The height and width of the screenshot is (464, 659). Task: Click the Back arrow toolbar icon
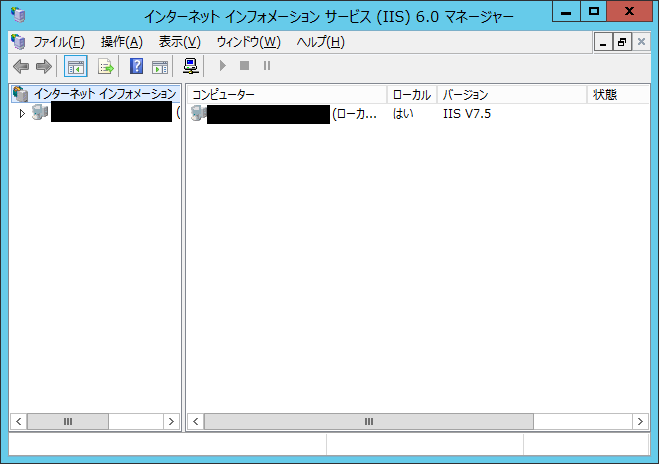pos(21,66)
